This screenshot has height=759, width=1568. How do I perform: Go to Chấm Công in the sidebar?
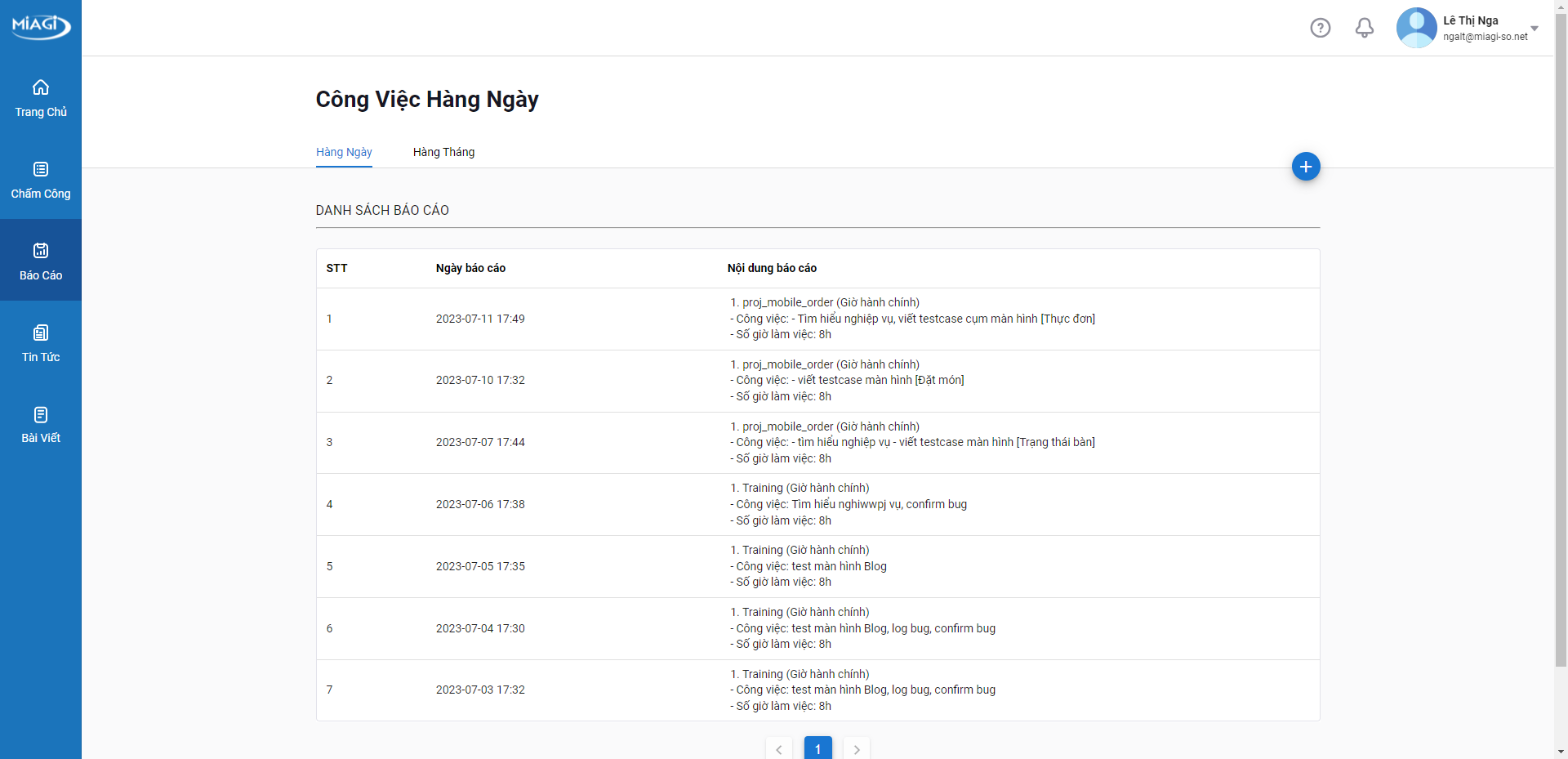tap(41, 179)
